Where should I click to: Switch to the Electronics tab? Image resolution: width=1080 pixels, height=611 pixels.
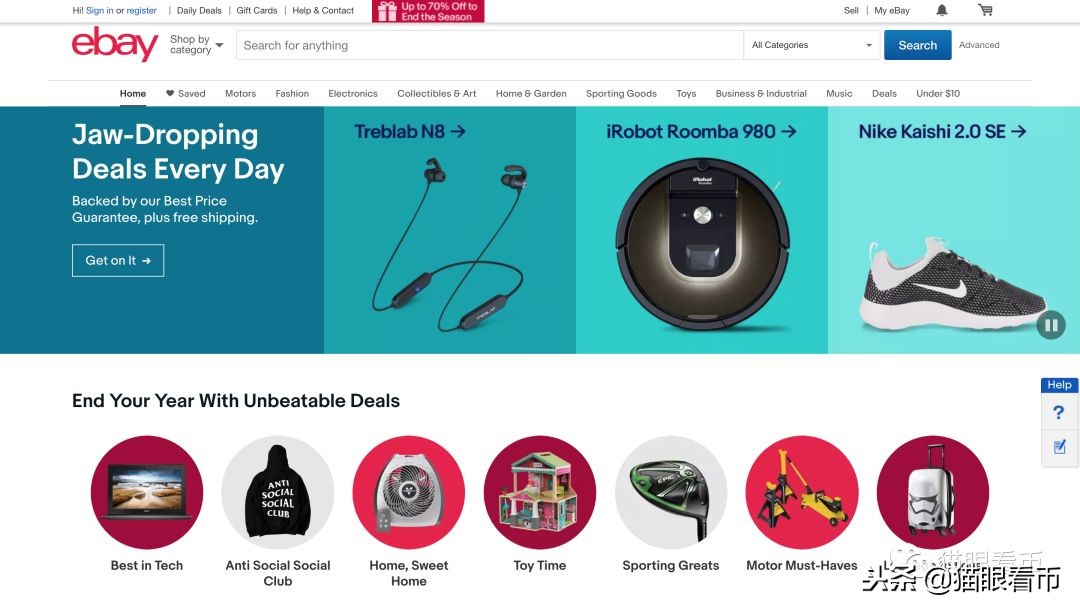coord(353,94)
